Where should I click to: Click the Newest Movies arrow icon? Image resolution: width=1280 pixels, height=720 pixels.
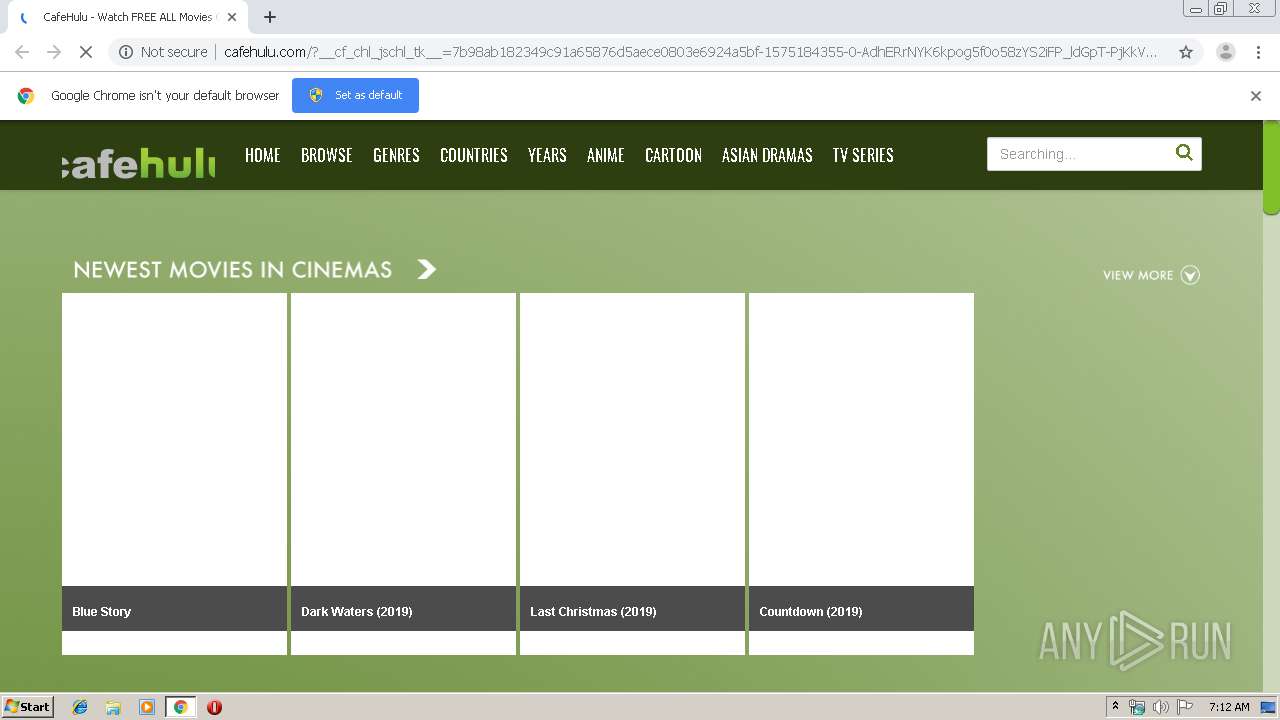pos(427,269)
